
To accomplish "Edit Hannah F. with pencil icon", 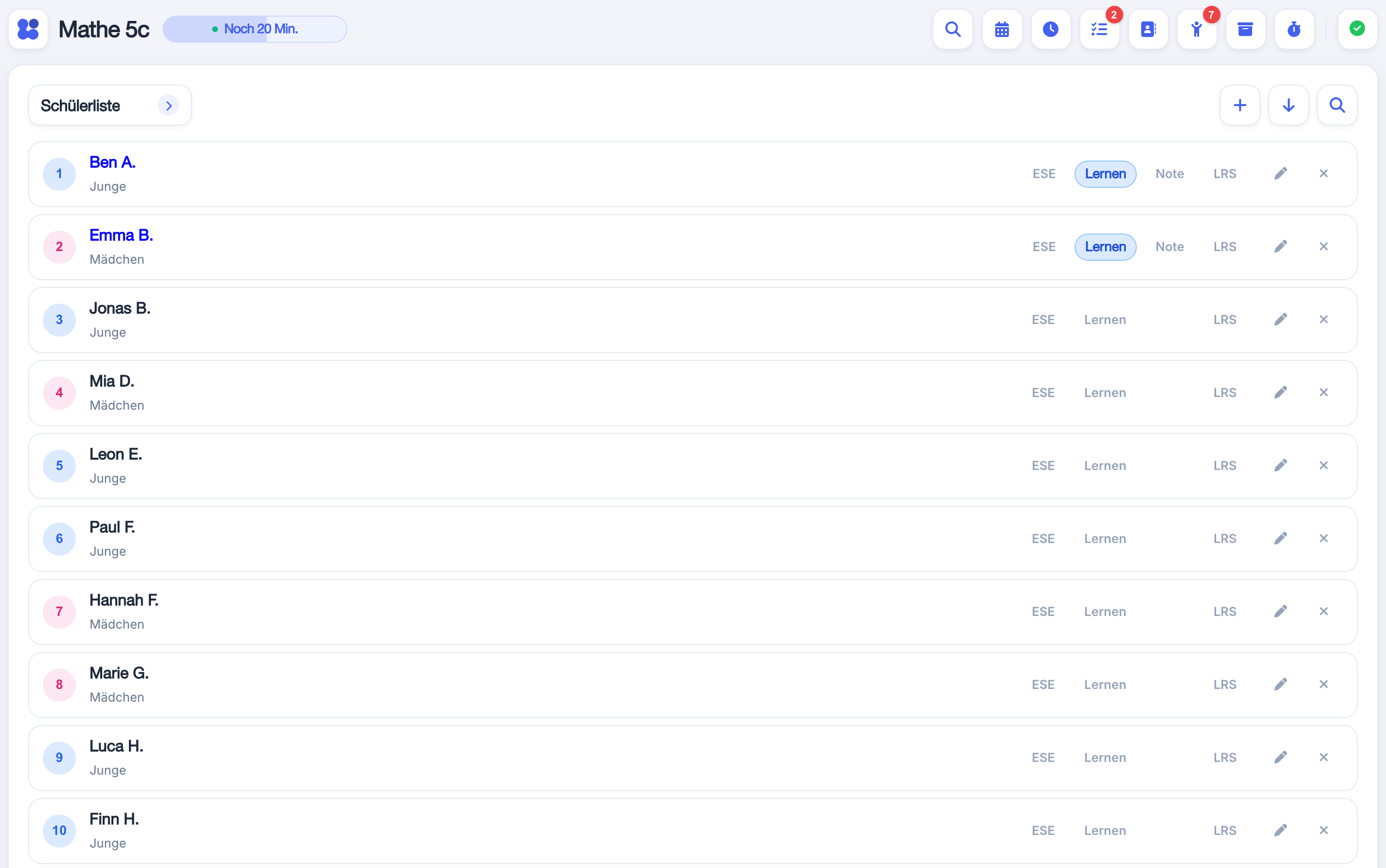I will coord(1281,612).
